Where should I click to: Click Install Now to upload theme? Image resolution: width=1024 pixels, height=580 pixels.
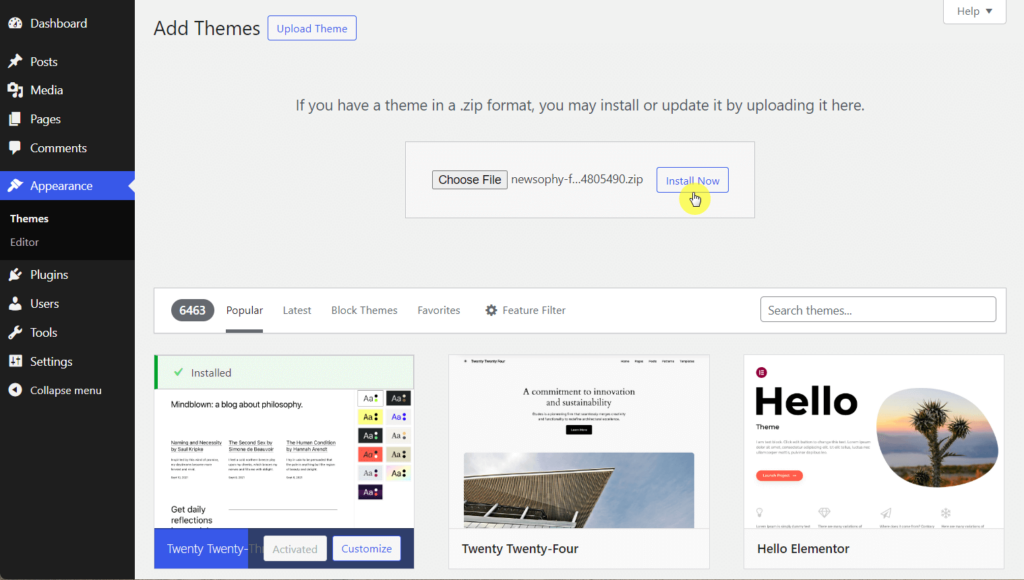coord(692,180)
